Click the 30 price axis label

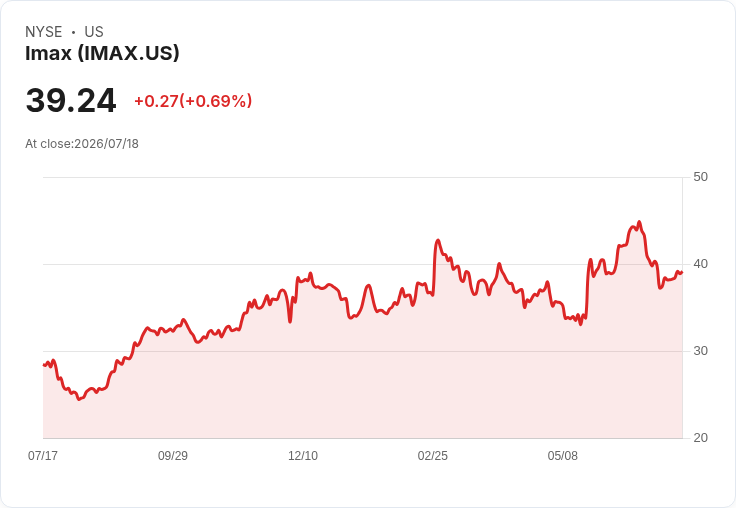pos(700,351)
